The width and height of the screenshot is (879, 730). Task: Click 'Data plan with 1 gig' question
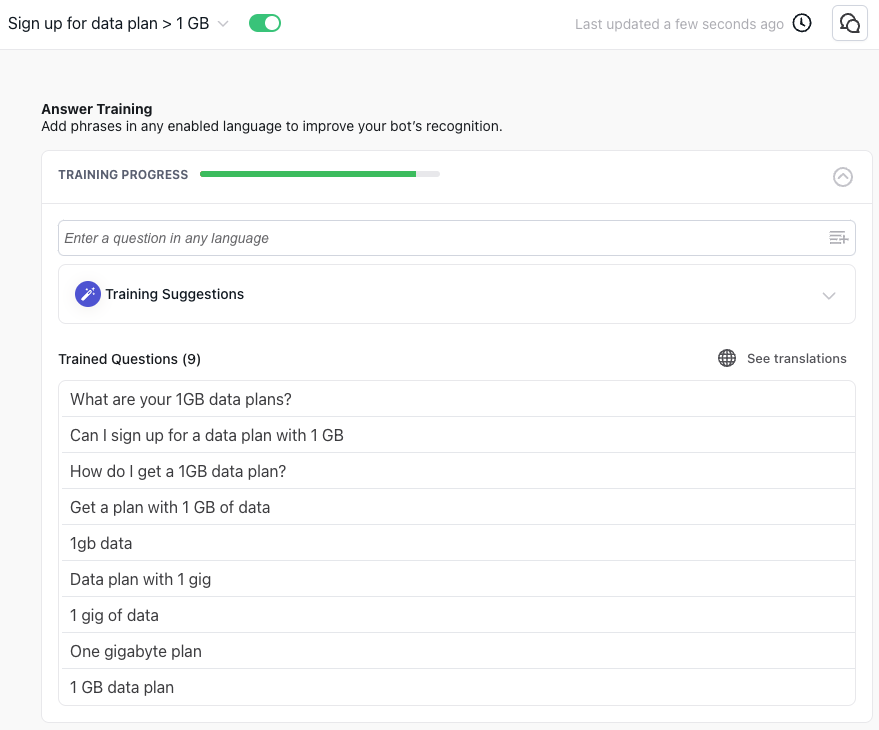(x=140, y=579)
